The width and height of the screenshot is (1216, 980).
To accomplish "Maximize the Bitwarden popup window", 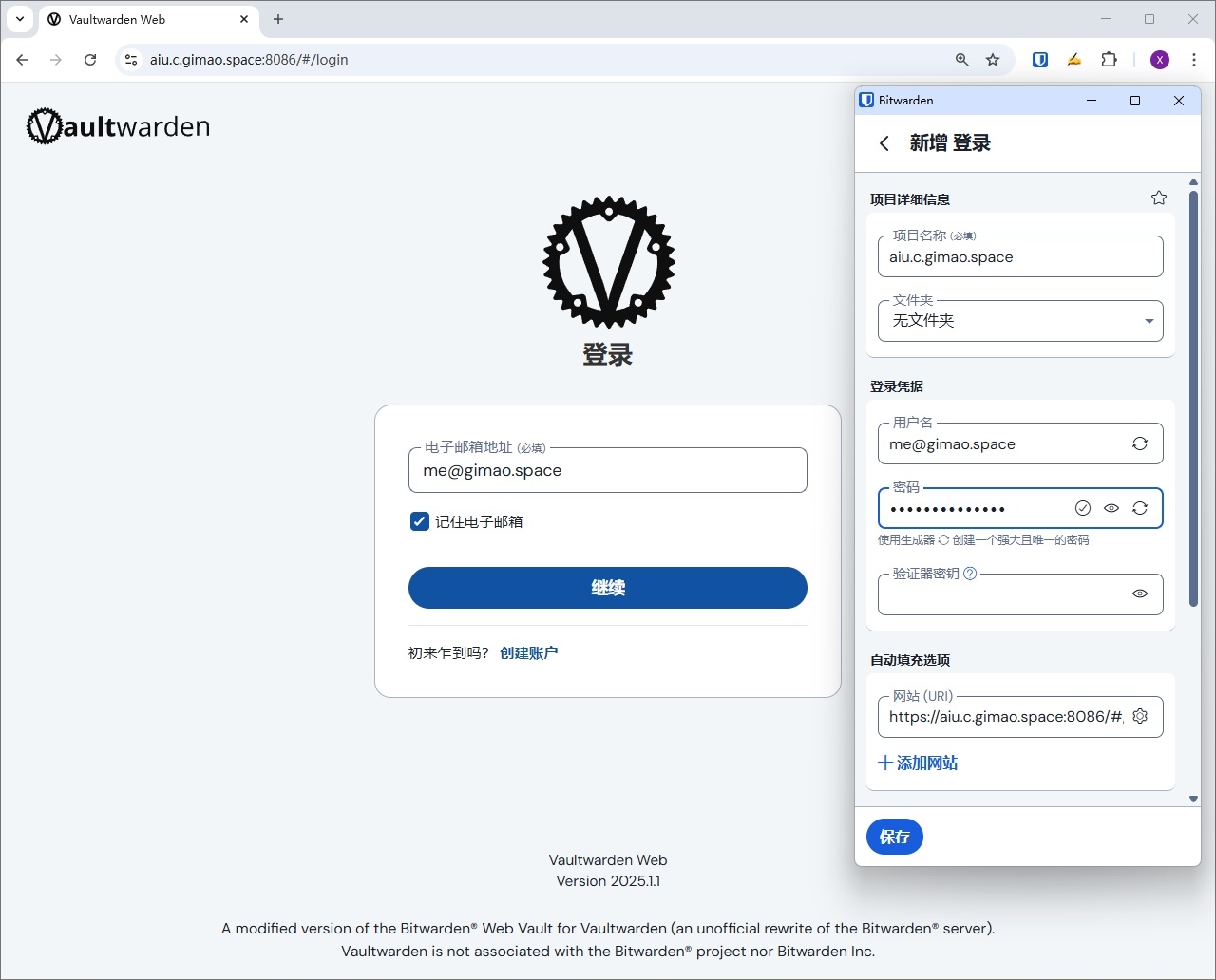I will point(1135,101).
